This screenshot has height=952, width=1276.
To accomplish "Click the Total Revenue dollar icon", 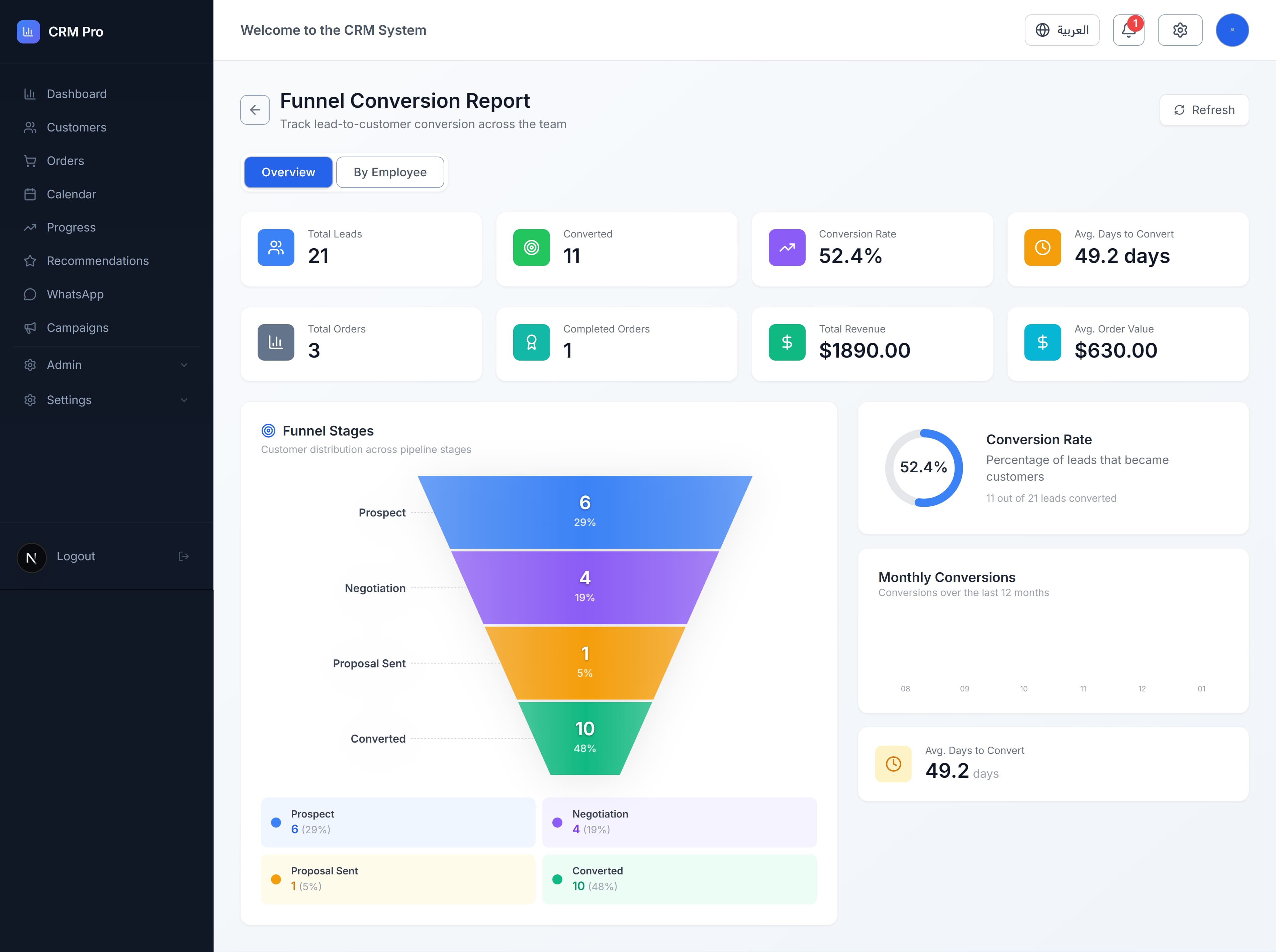I will click(x=787, y=342).
